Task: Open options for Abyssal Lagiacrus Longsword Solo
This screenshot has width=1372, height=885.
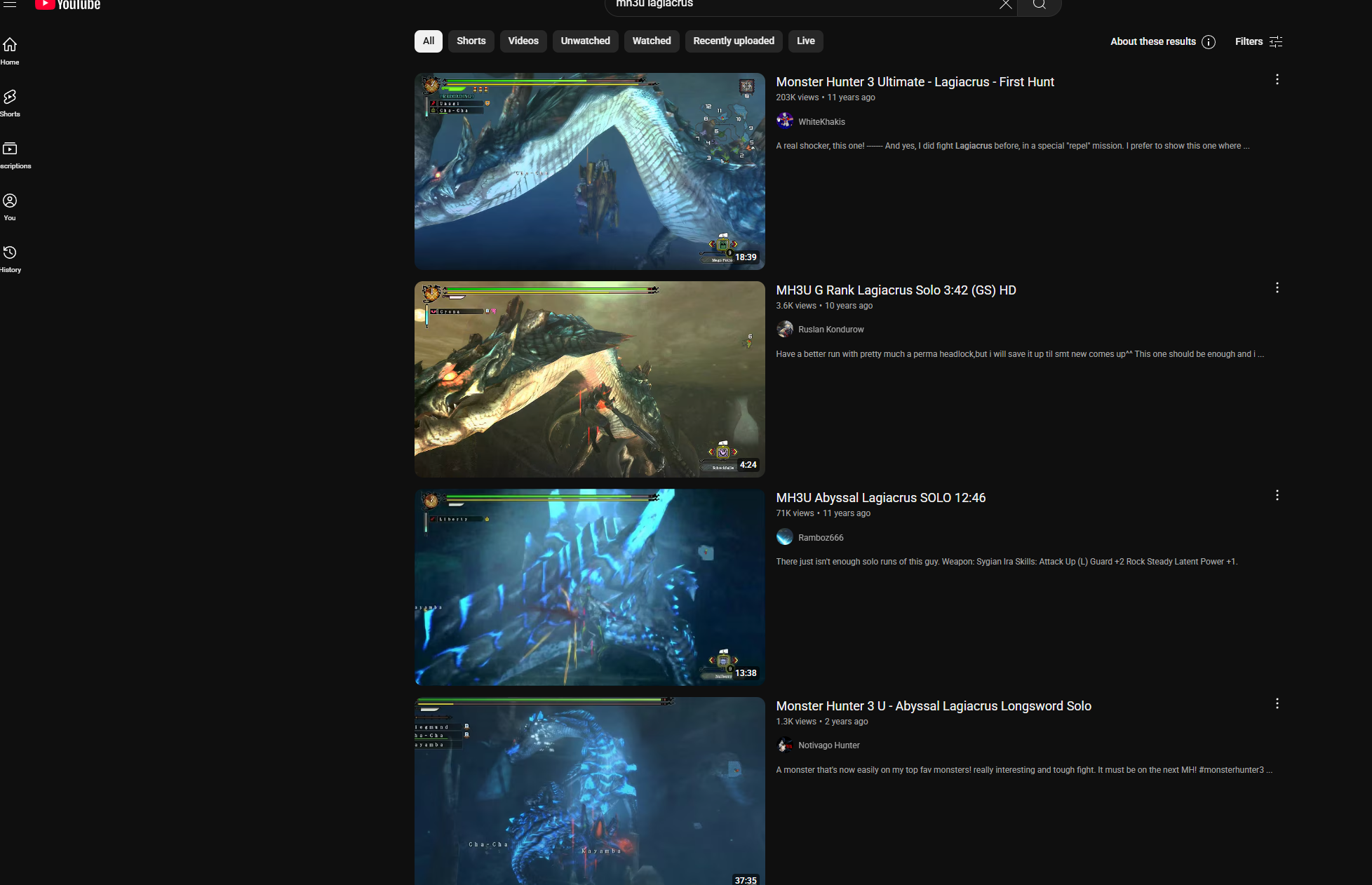Action: [x=1277, y=704]
